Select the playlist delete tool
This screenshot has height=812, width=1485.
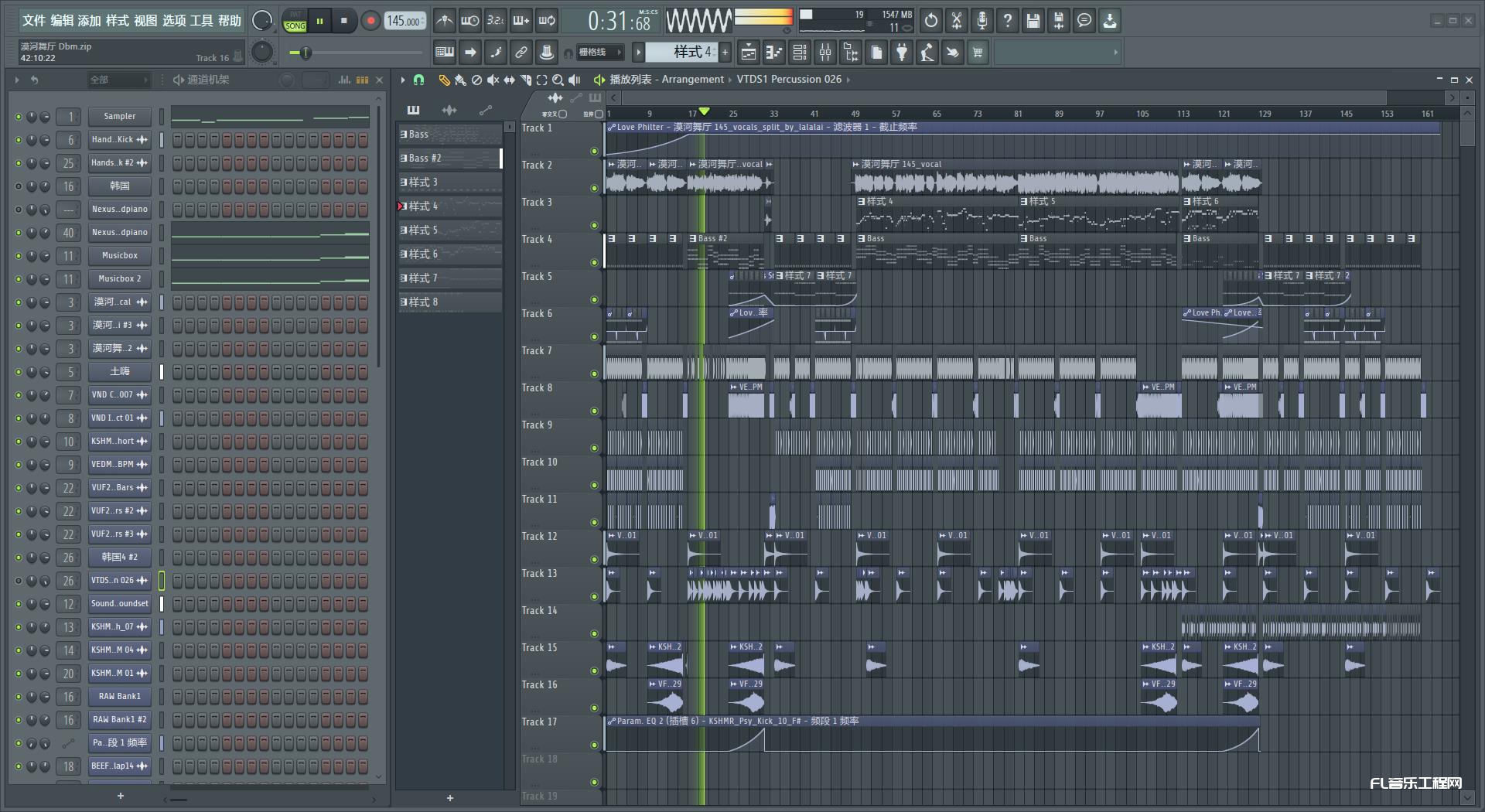476,80
